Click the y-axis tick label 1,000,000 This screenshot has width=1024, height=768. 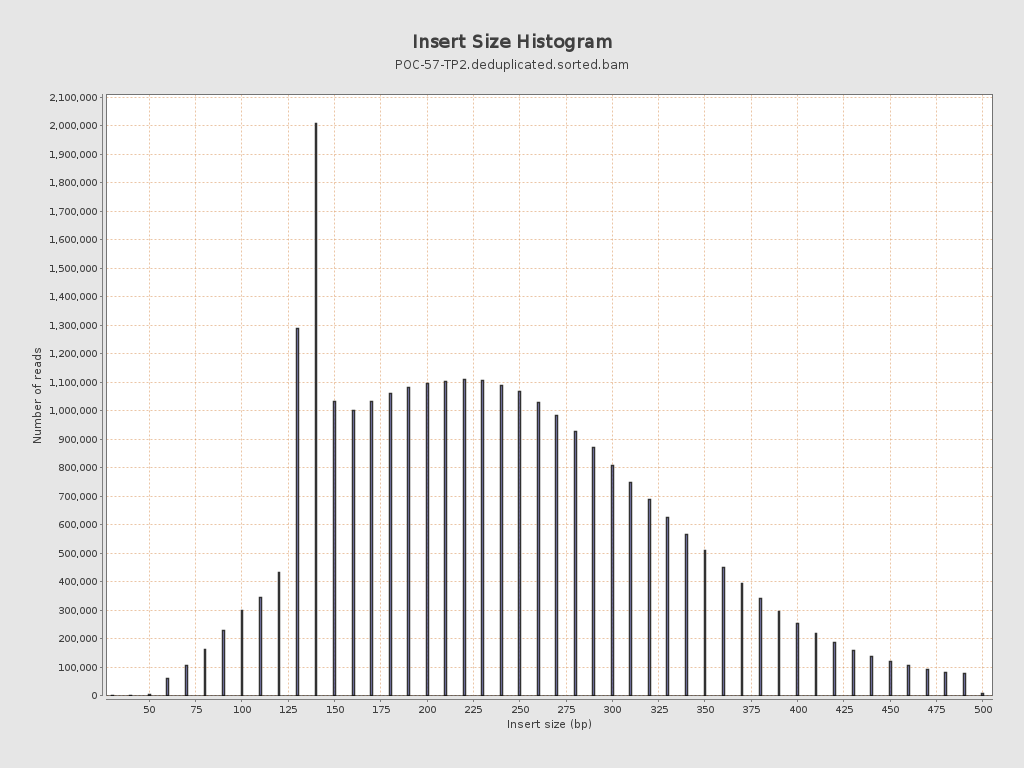coord(74,411)
